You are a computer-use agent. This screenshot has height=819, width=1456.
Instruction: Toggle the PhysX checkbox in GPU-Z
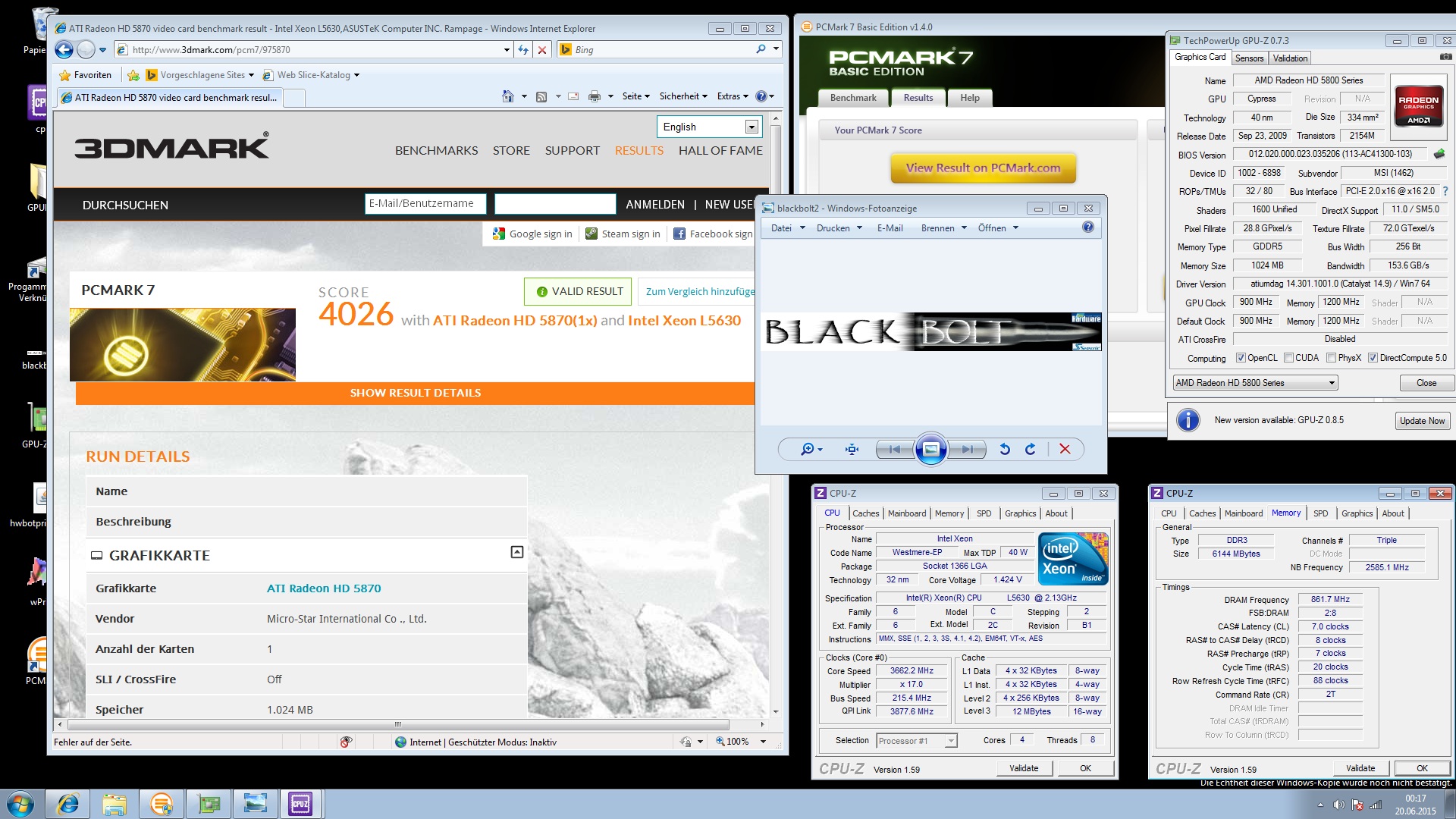[1331, 358]
